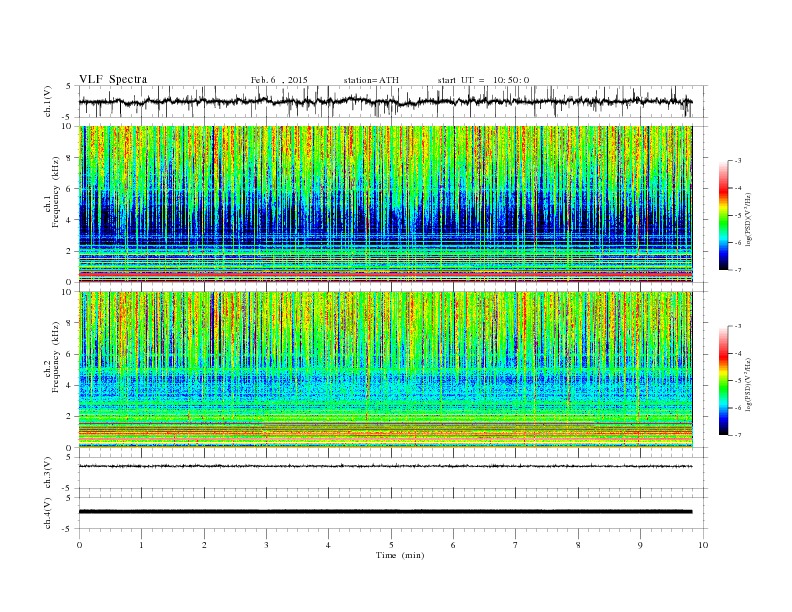
Task: Select the "start UT = 10:50:0" header text
Action: point(483,80)
